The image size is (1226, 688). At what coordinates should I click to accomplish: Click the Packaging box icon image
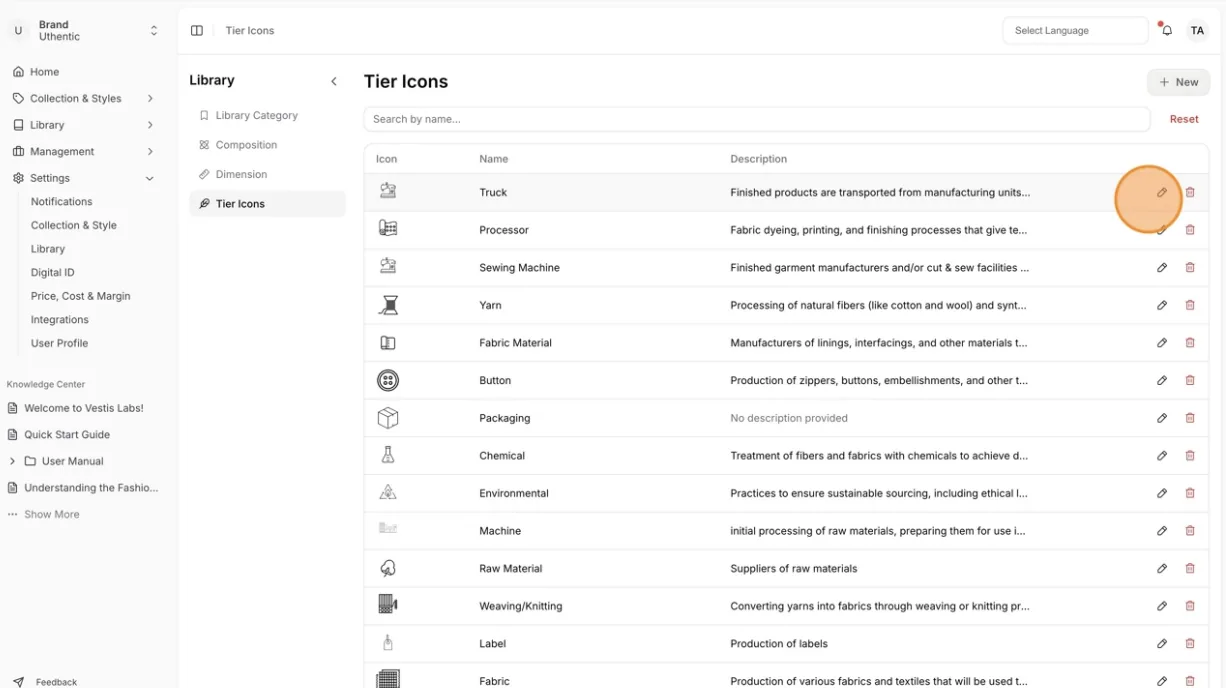(x=388, y=418)
